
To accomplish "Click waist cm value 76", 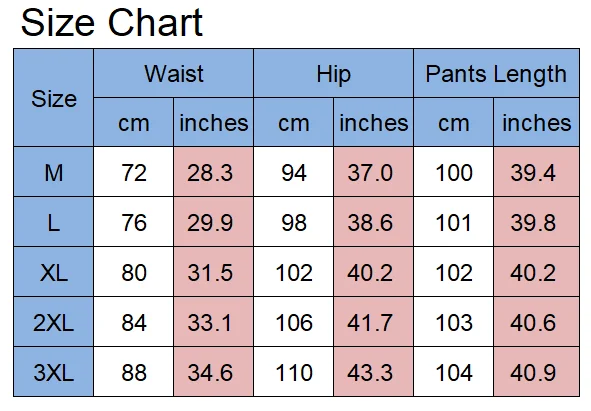I will [x=133, y=222].
